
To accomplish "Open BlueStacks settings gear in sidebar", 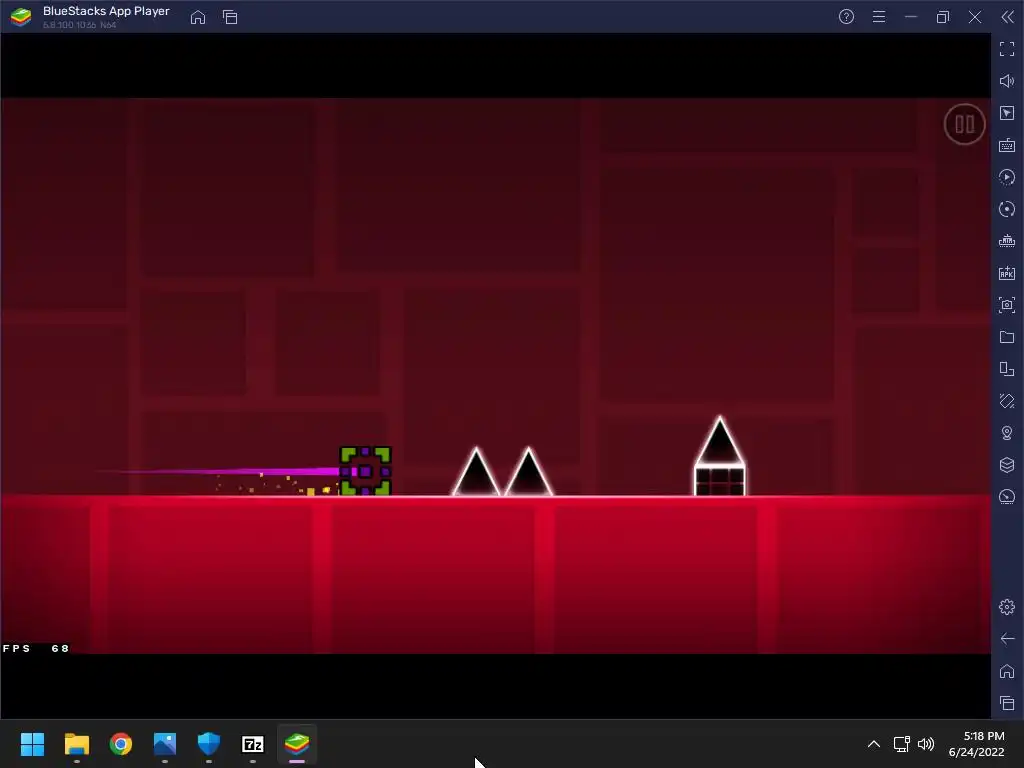I will click(1007, 607).
